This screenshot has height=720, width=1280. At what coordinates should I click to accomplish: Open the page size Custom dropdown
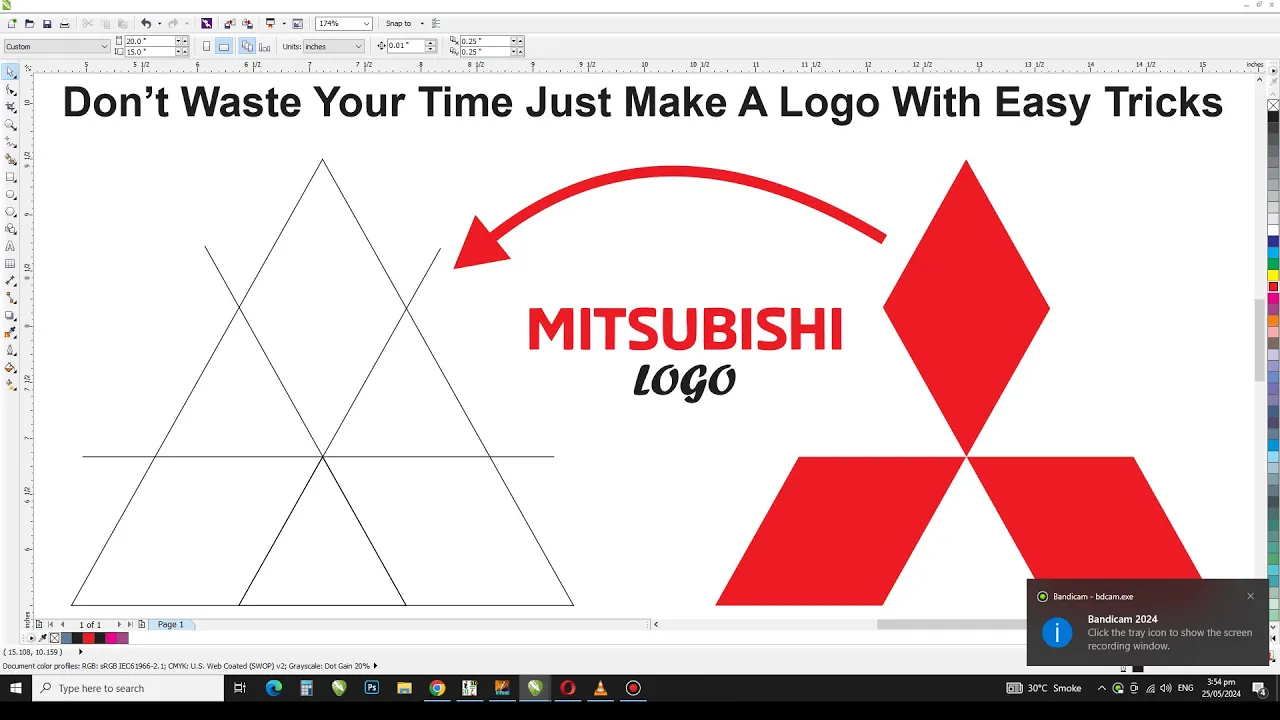point(104,46)
